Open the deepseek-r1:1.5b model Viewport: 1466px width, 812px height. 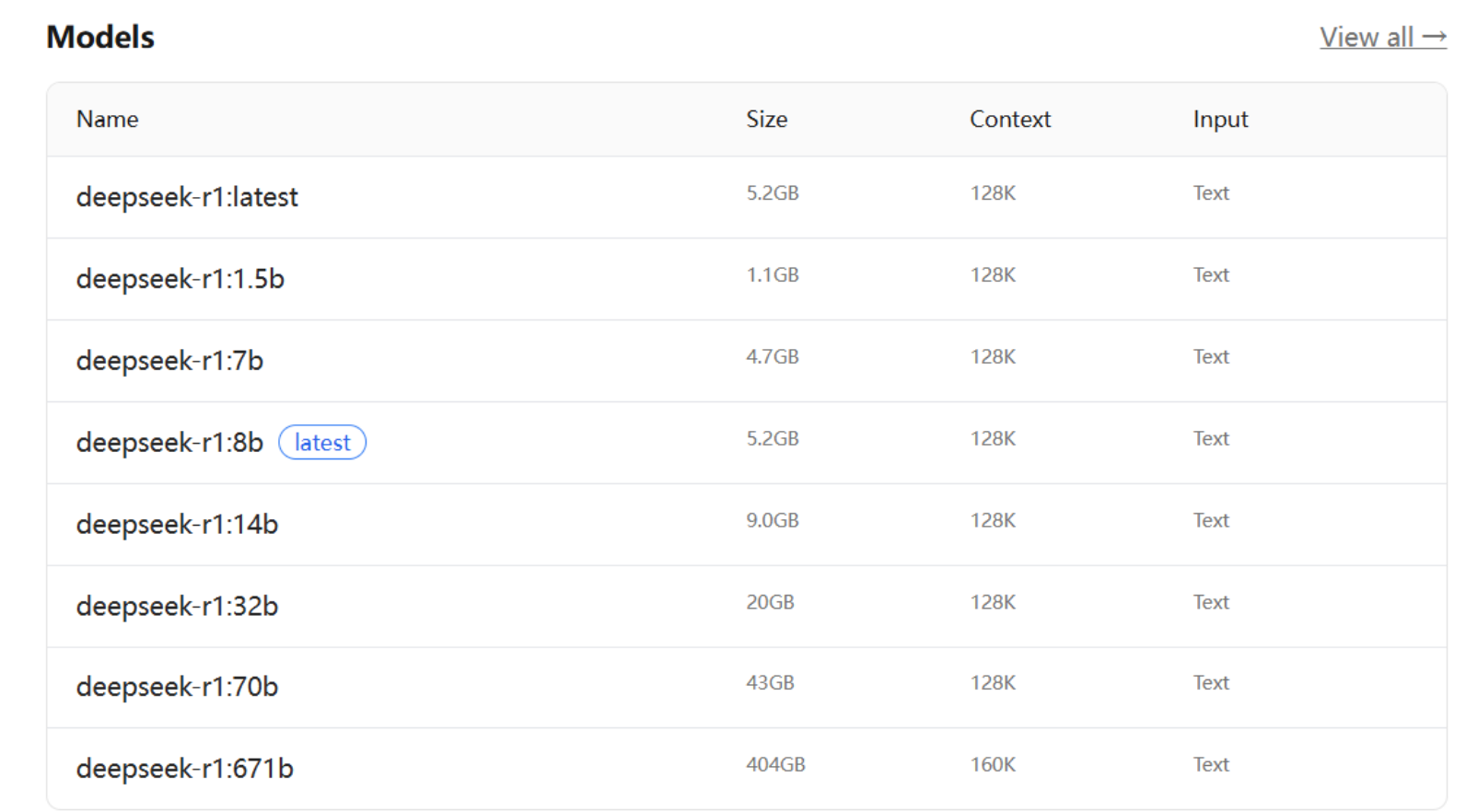click(180, 279)
